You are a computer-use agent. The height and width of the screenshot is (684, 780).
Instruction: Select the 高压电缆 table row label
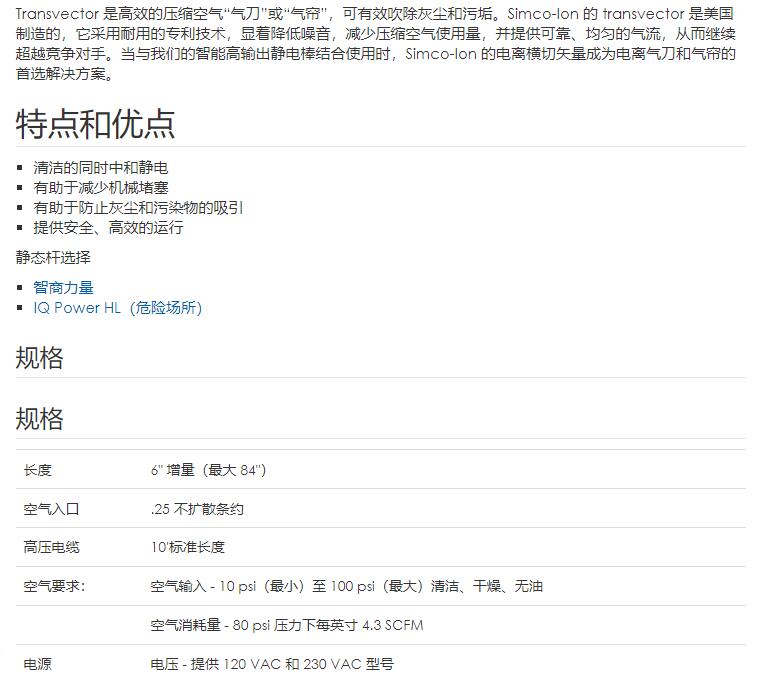click(x=51, y=548)
